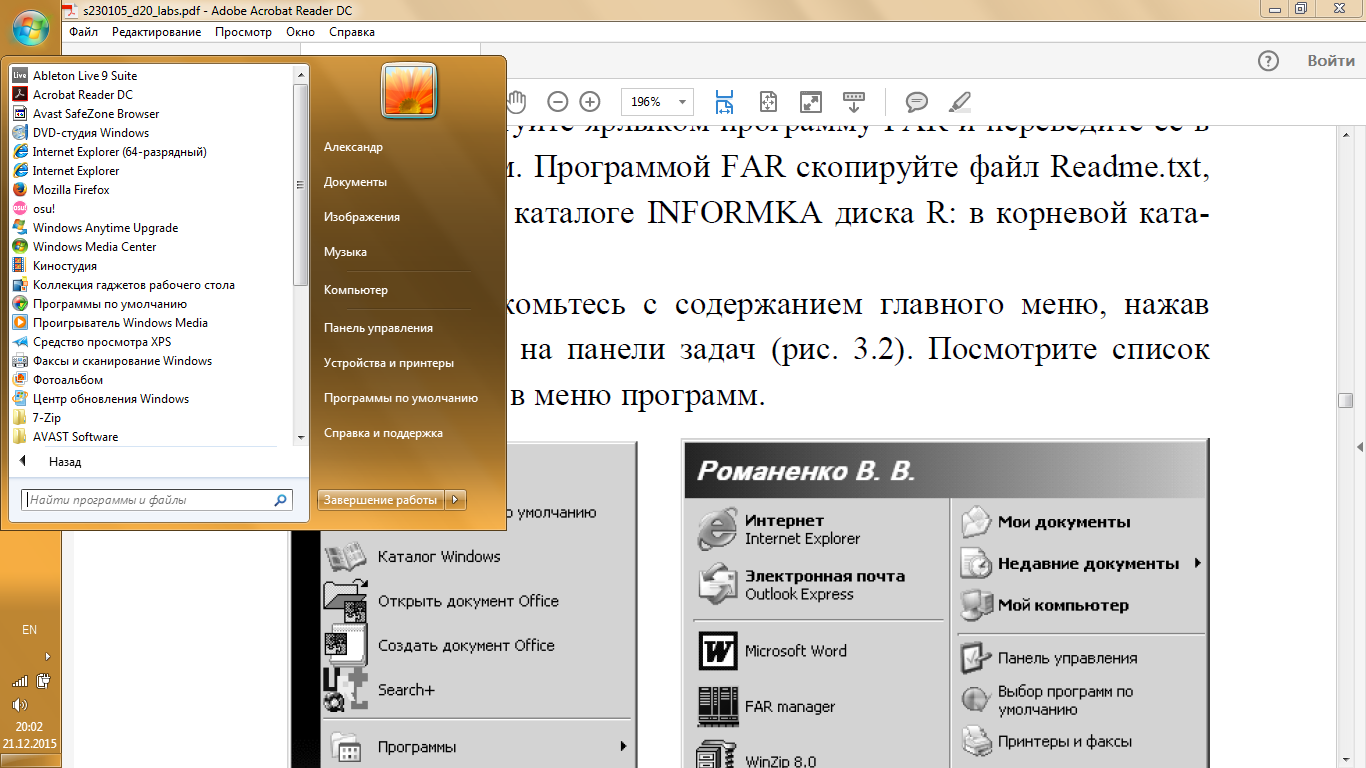Click the fit one full page icon
This screenshot has width=1366, height=768.
(768, 102)
